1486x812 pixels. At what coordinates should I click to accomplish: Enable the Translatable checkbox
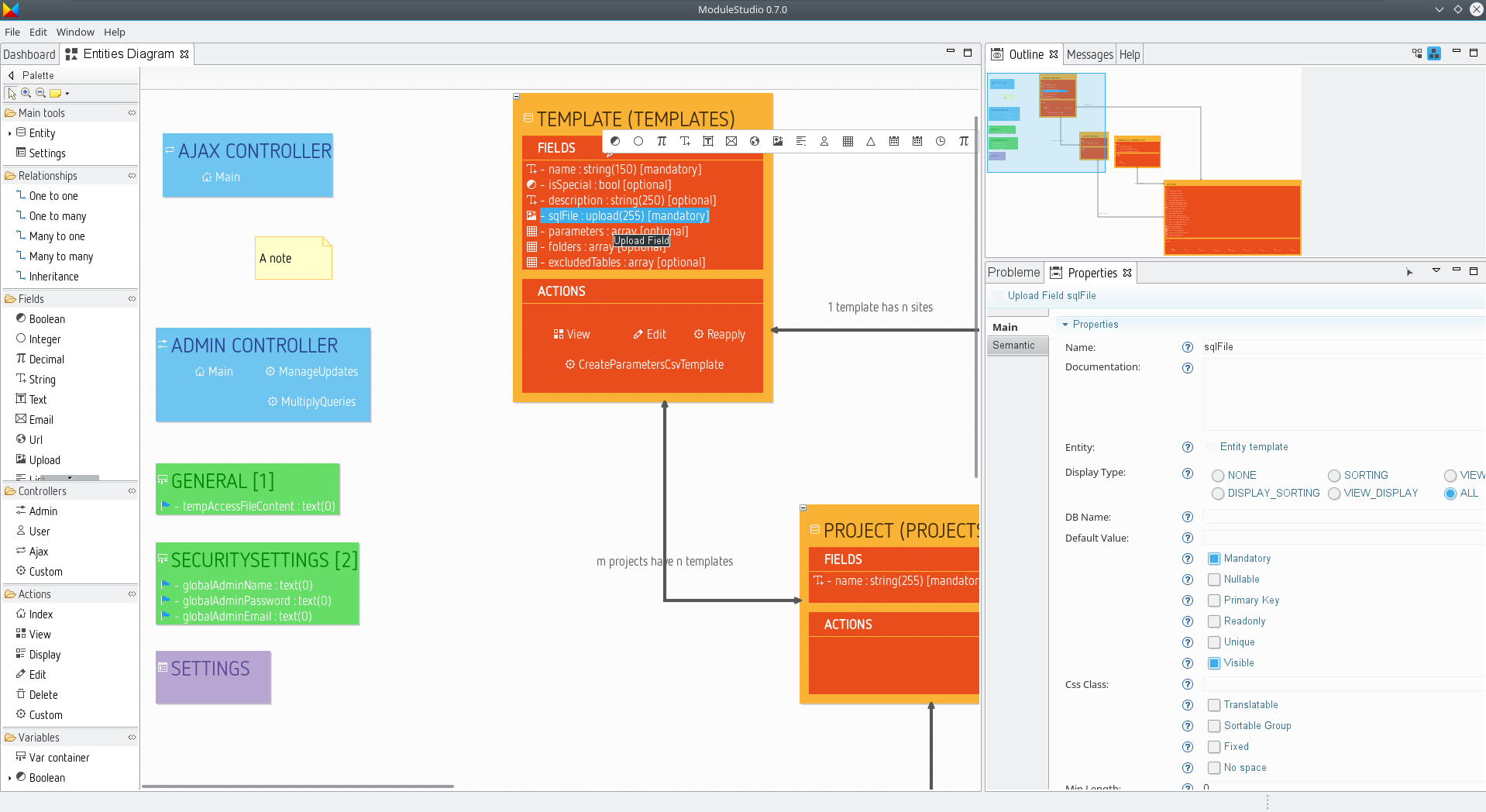1214,705
